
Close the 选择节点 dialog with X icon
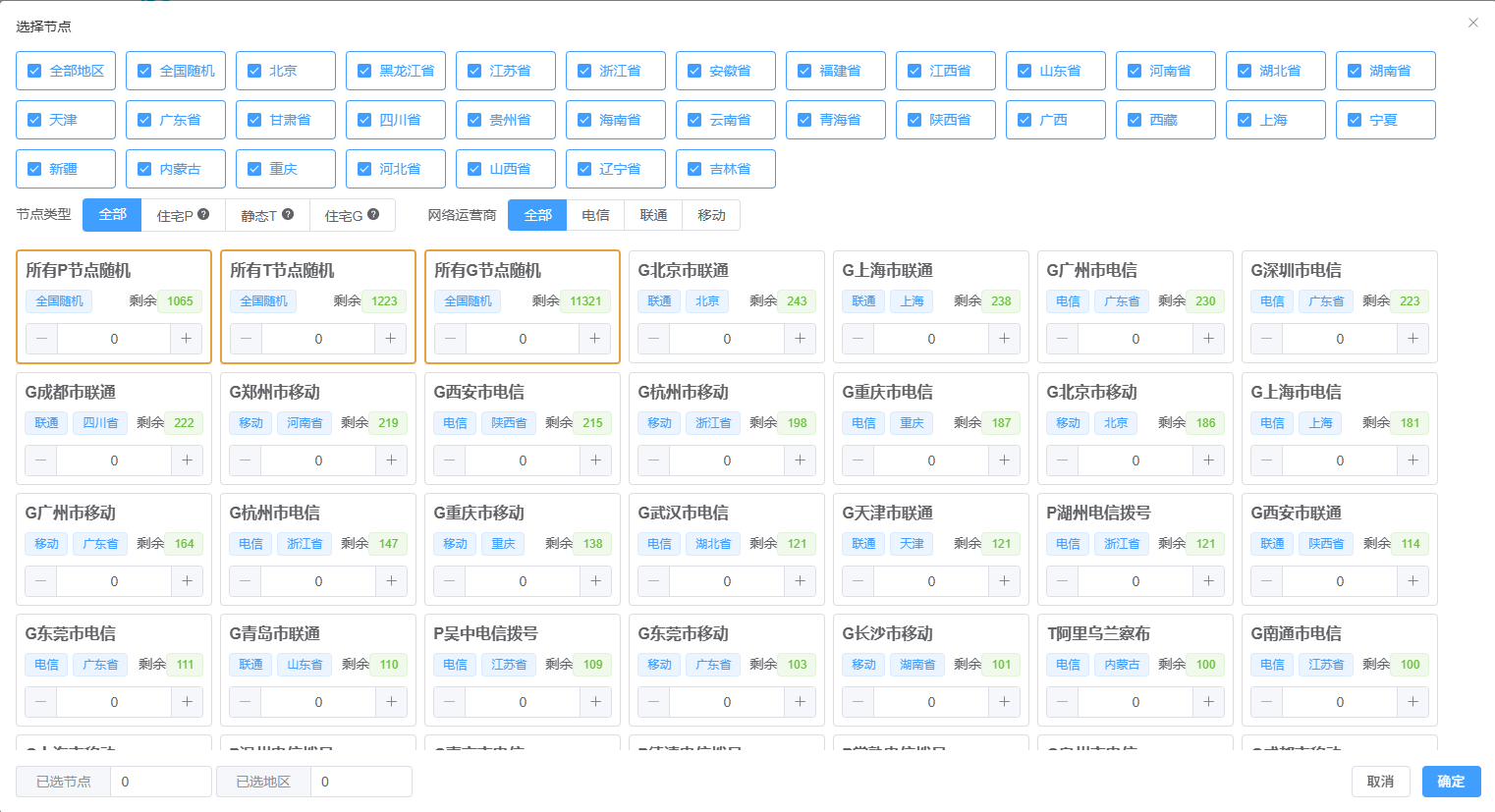coord(1472,23)
